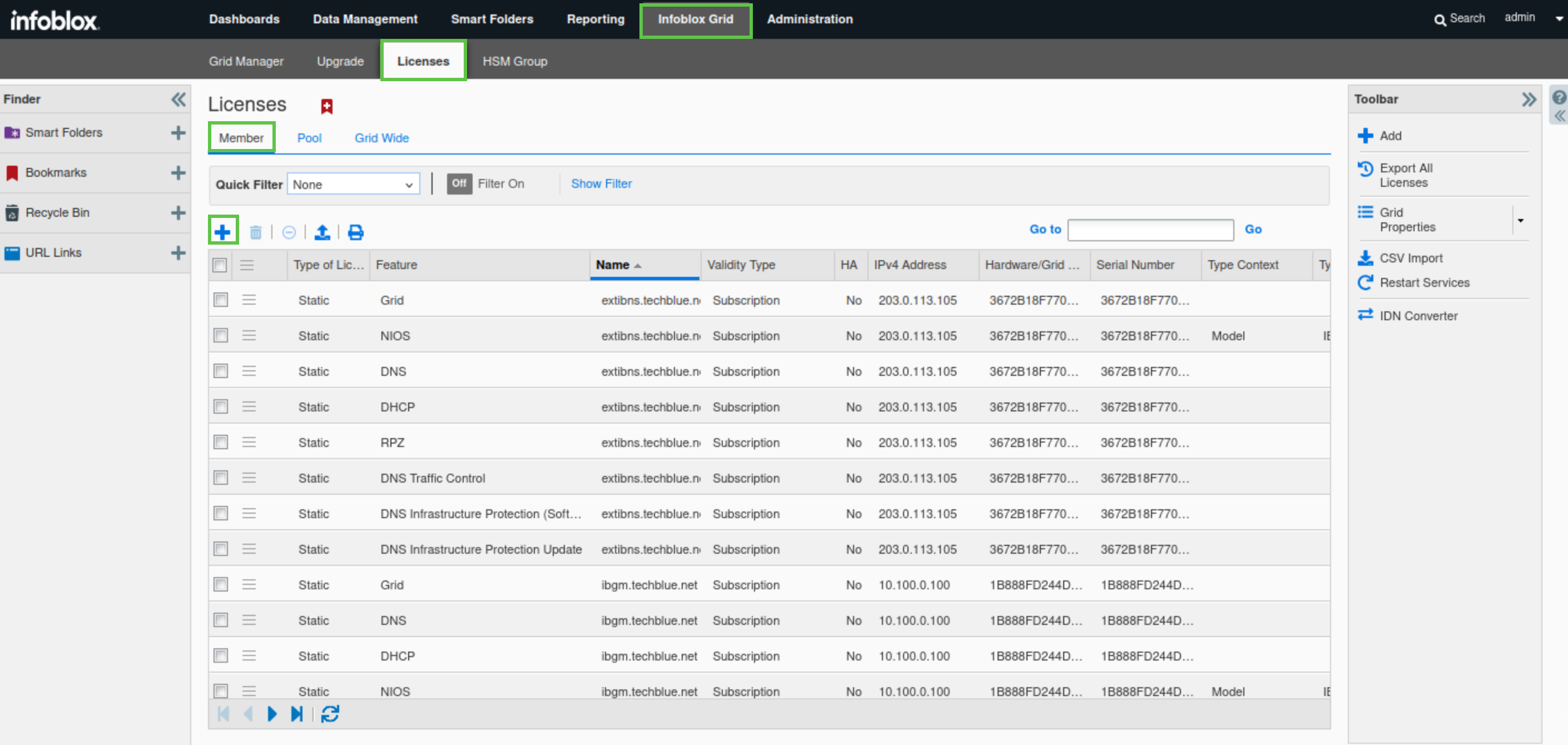Sort by the Feature column header

[479, 265]
